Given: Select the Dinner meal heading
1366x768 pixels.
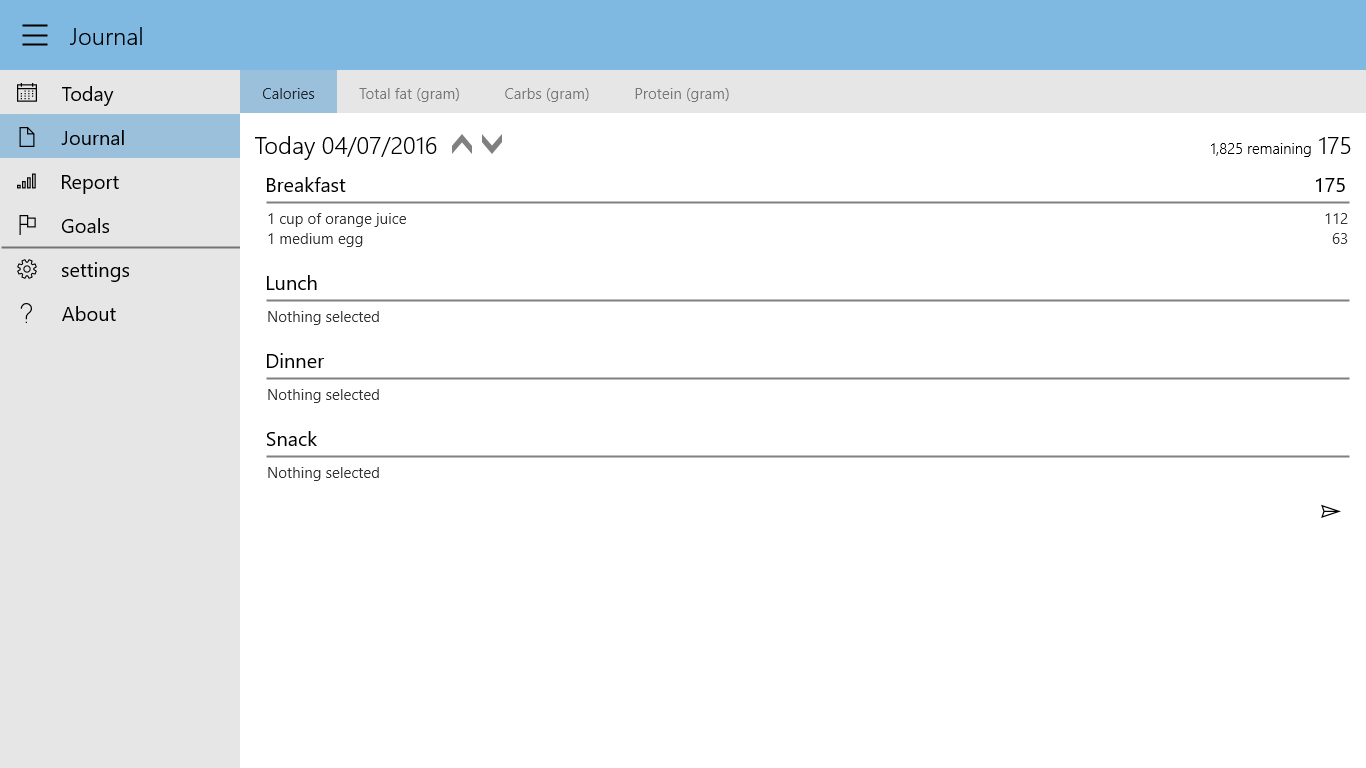Looking at the screenshot, I should (x=295, y=361).
